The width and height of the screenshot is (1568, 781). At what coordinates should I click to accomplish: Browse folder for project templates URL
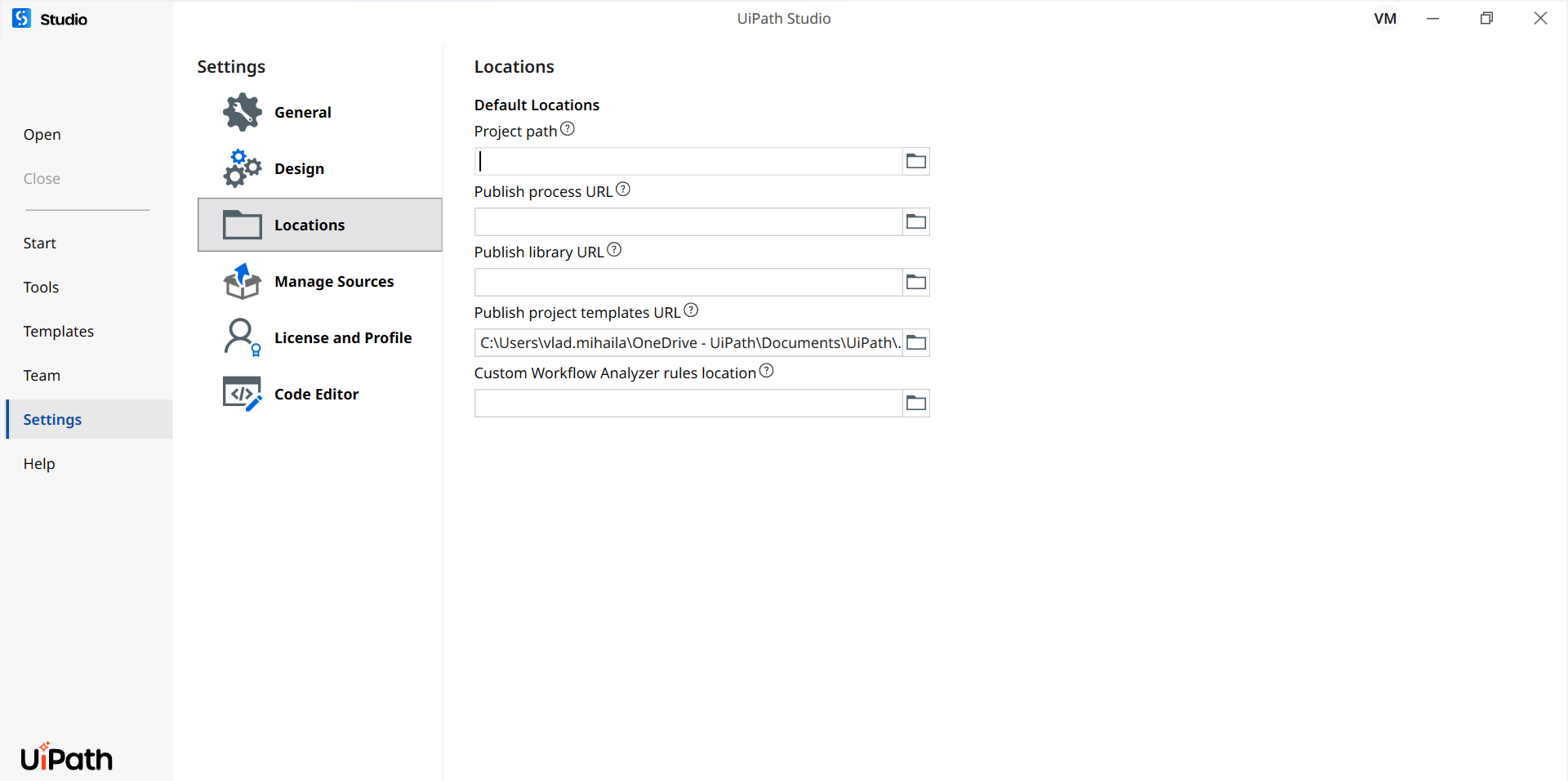coord(915,343)
